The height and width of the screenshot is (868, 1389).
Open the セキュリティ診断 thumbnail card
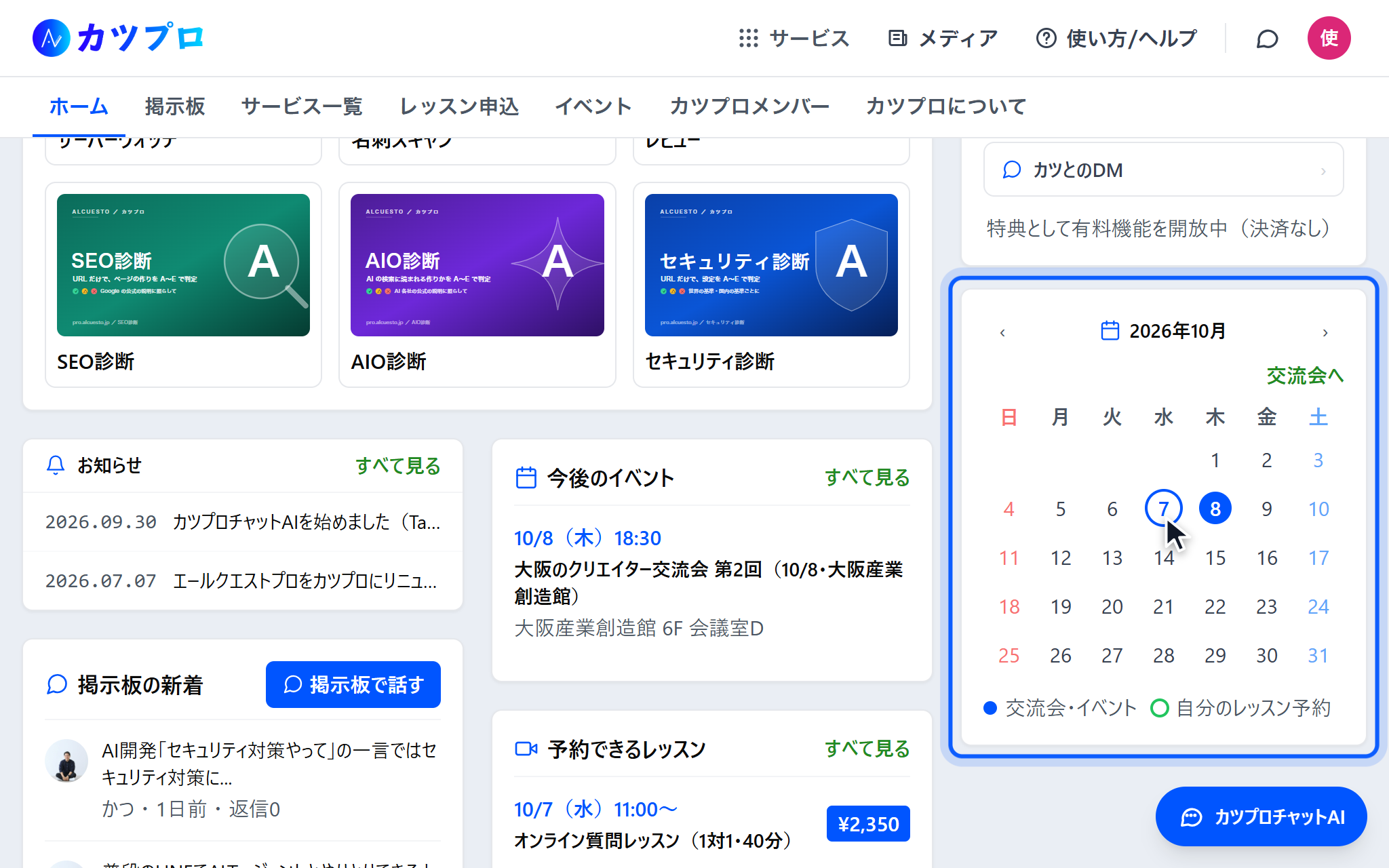click(771, 285)
